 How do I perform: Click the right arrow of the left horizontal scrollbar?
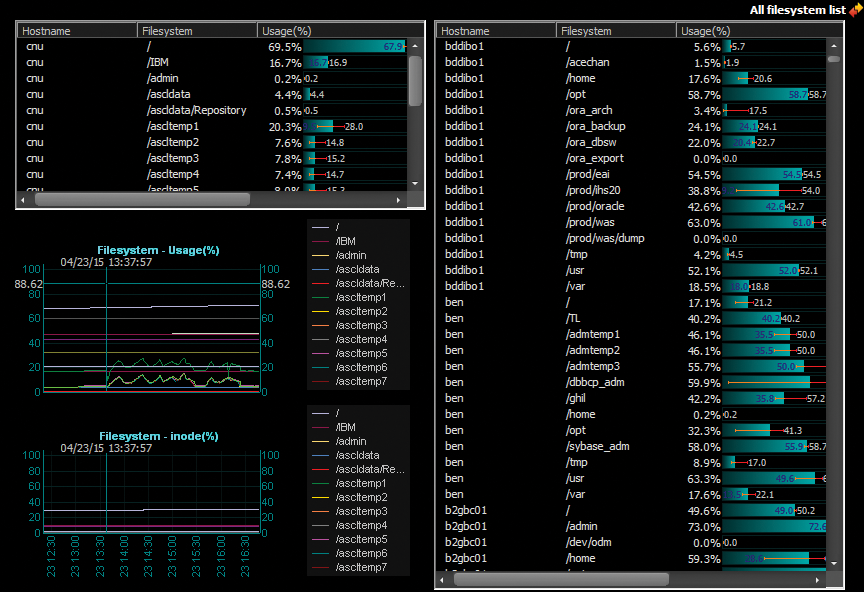tap(398, 200)
